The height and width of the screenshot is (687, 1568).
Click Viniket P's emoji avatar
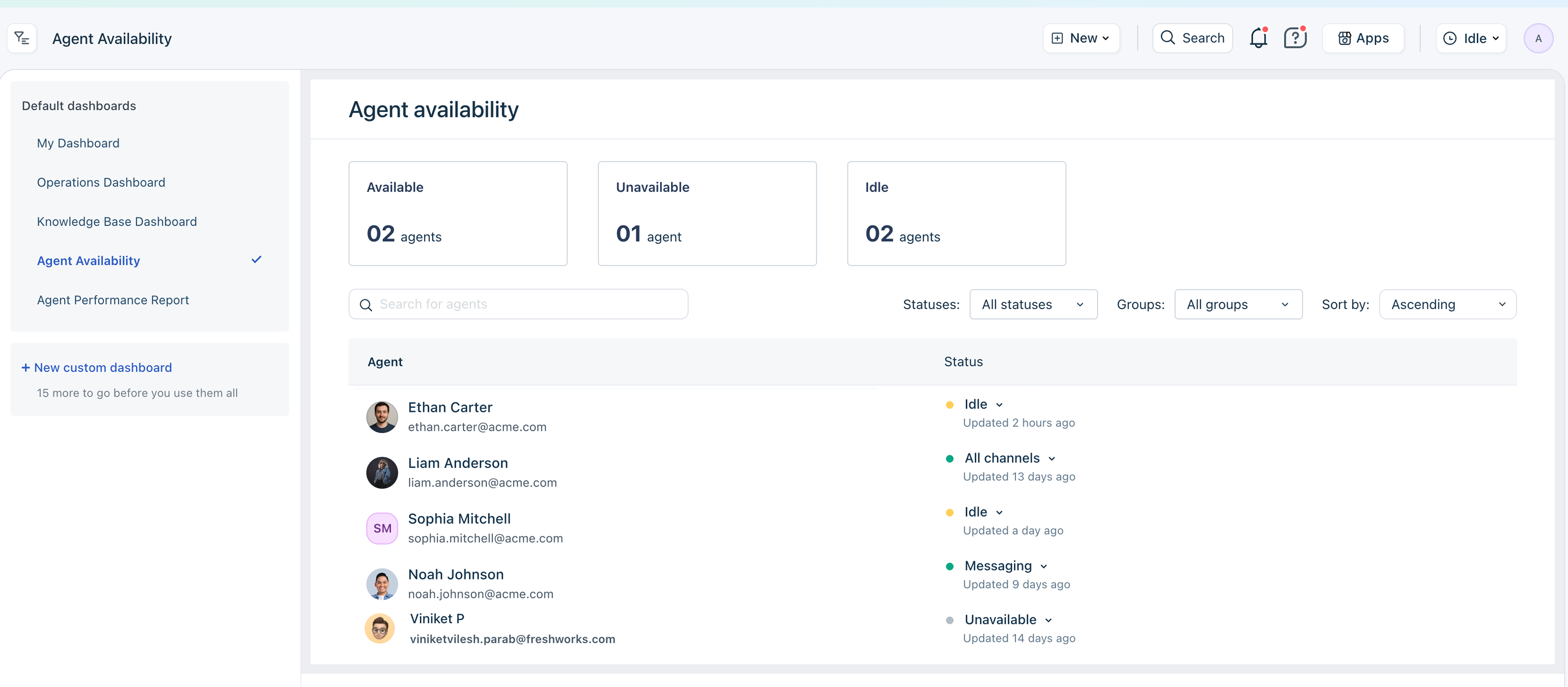(x=380, y=628)
